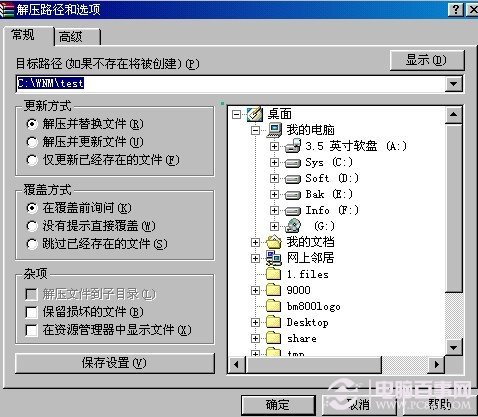Click the hard drive icon for Soft (D:)

(x=293, y=179)
